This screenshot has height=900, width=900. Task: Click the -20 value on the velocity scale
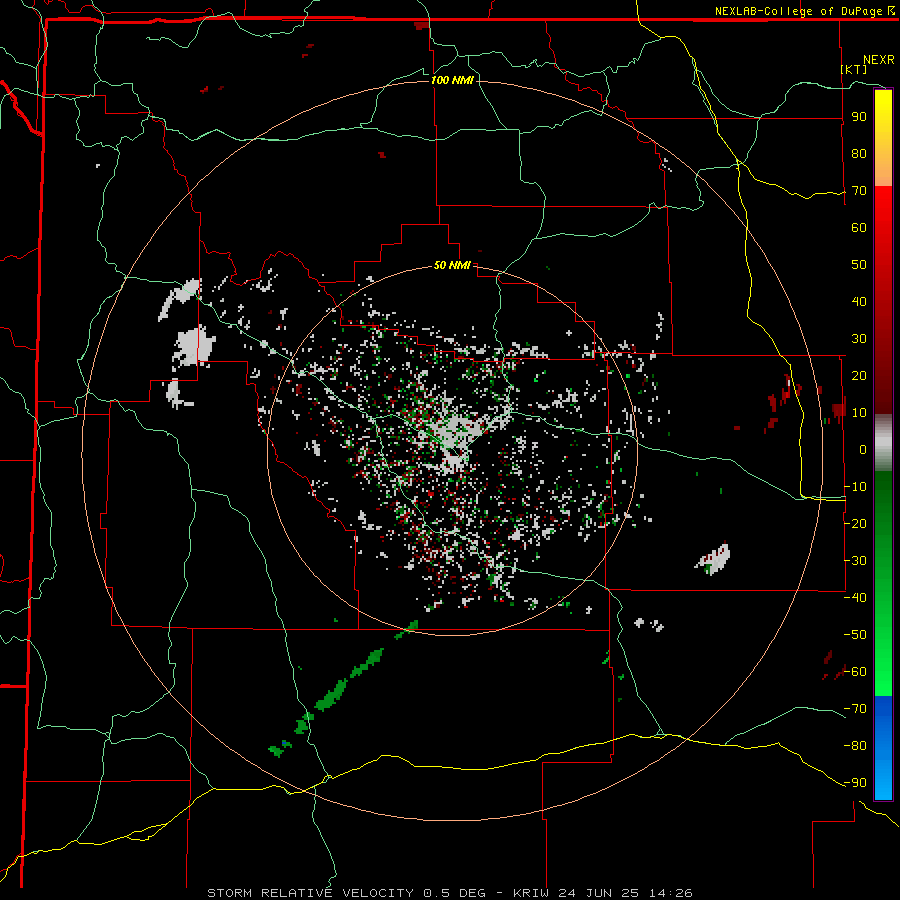[855, 523]
